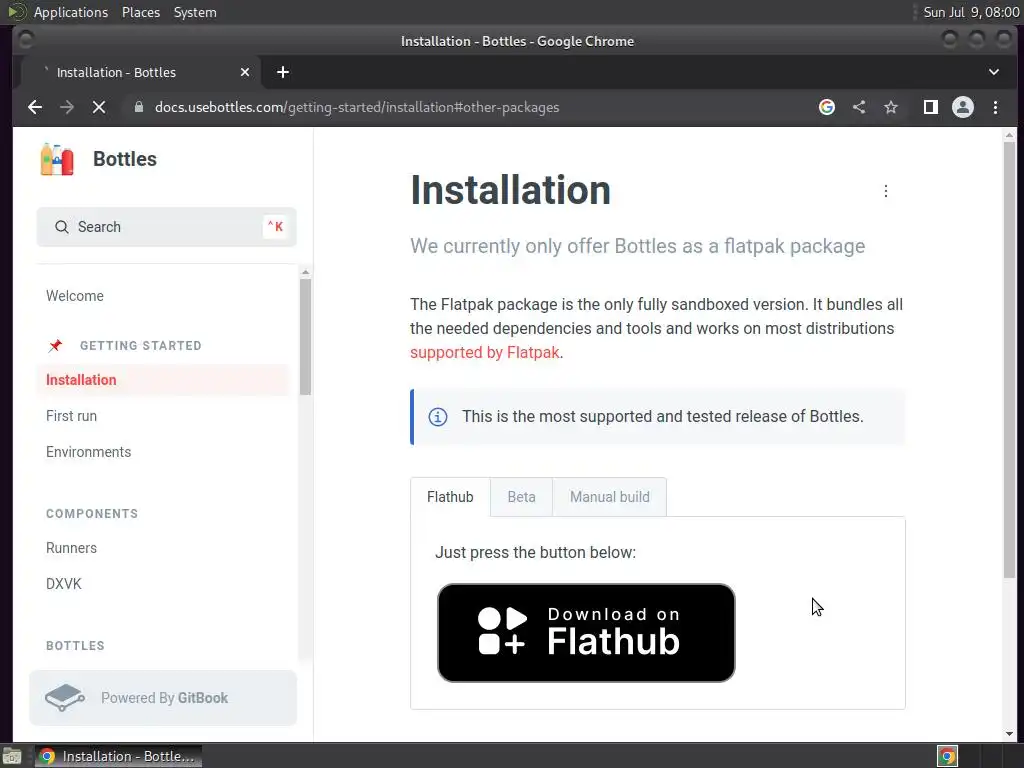This screenshot has height=768, width=1024.
Task: Click the Bottles site title
Action: [125, 159]
